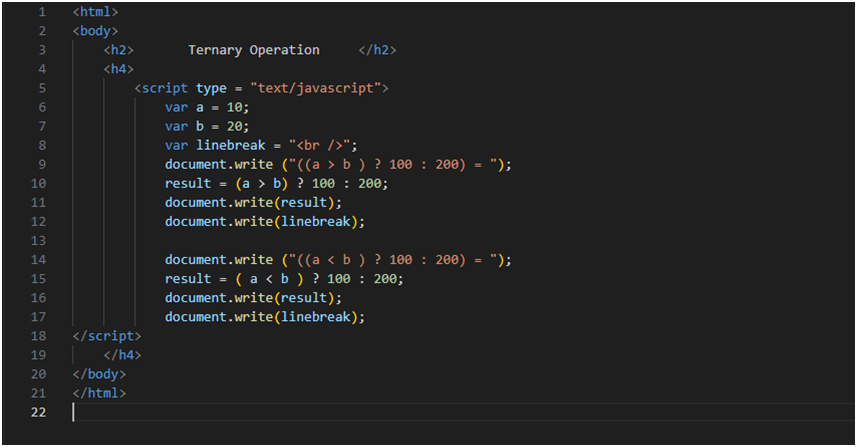
Task: Click the closing </h4> tag
Action: tap(122, 355)
